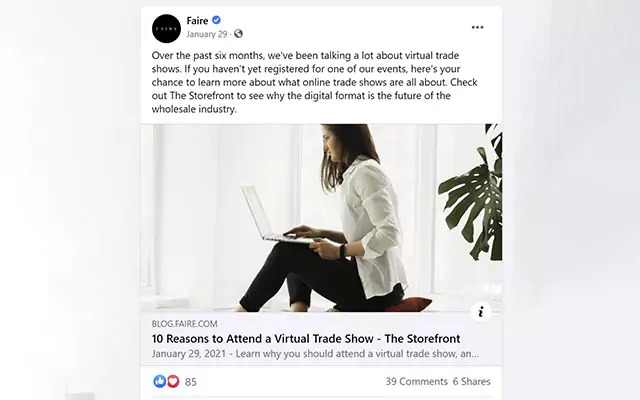640x400 pixels.
Task: Open the woman with laptop preview image
Action: coord(321,218)
